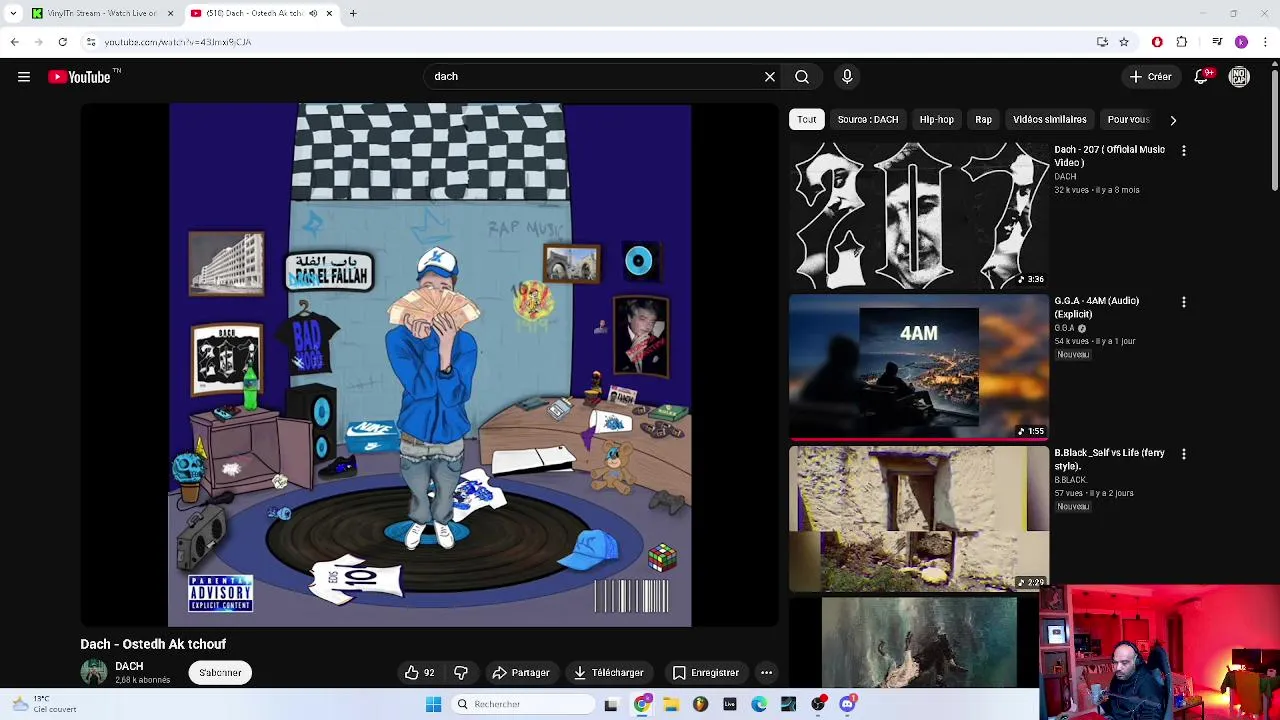Close the VinylTn Stream tab
1280x720 pixels.
(170, 14)
